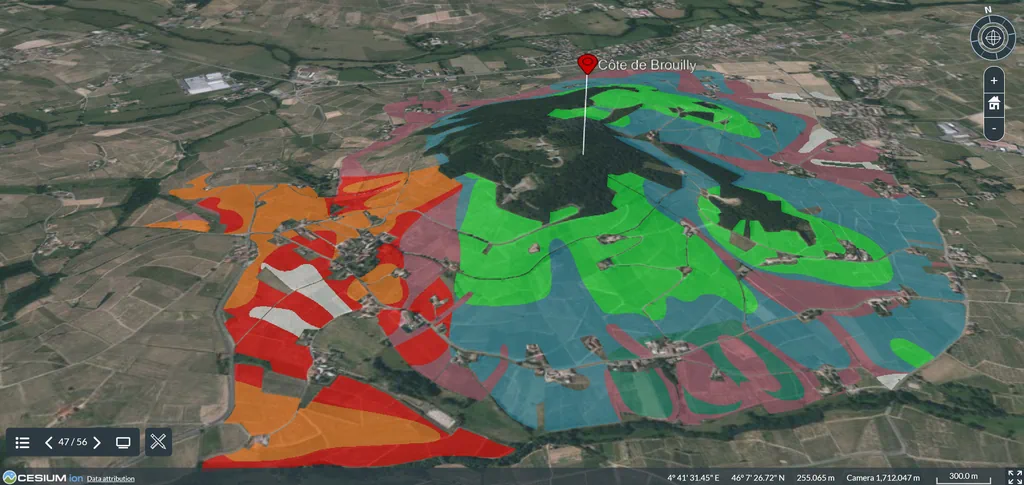
Task: Reset view with the home button
Action: (x=993, y=103)
